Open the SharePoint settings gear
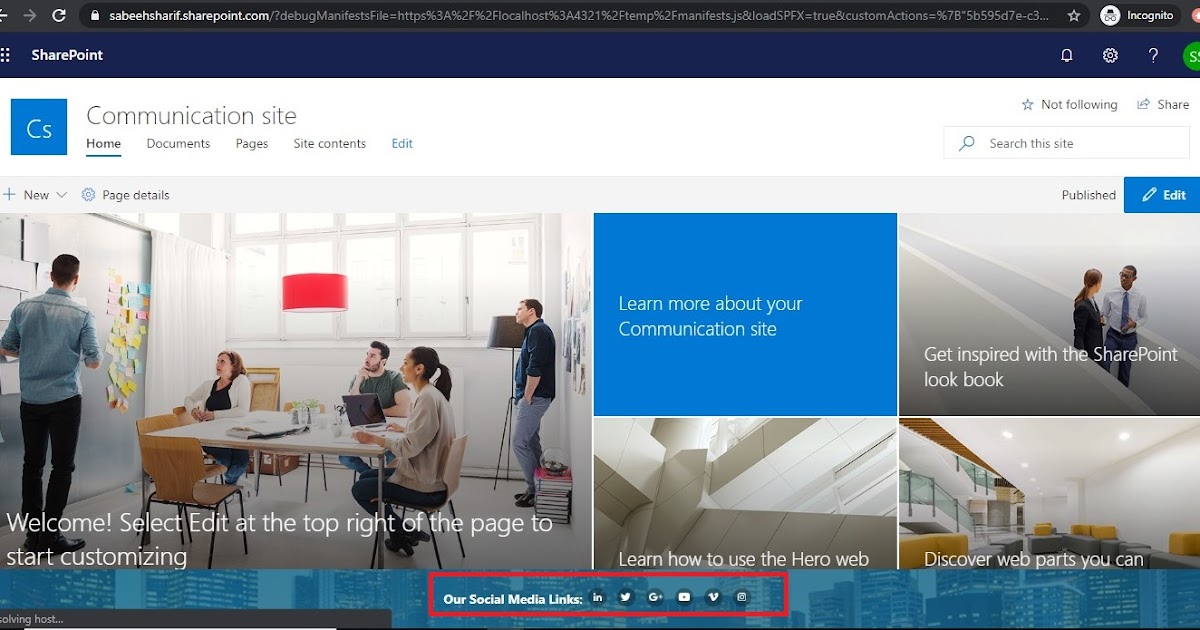This screenshot has width=1200, height=630. tap(1110, 55)
